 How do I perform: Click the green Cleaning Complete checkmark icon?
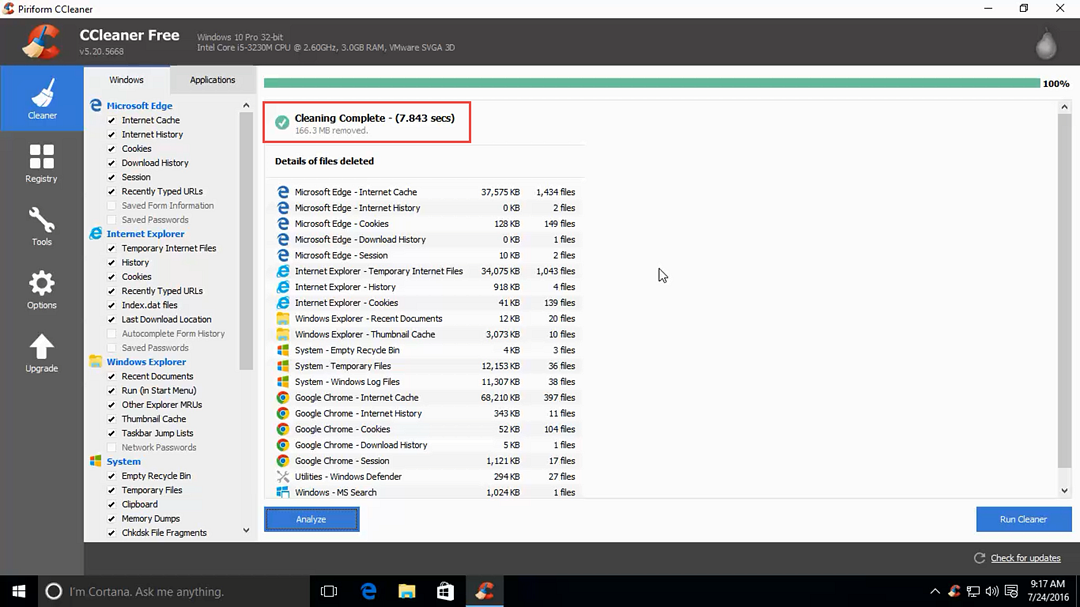(282, 123)
